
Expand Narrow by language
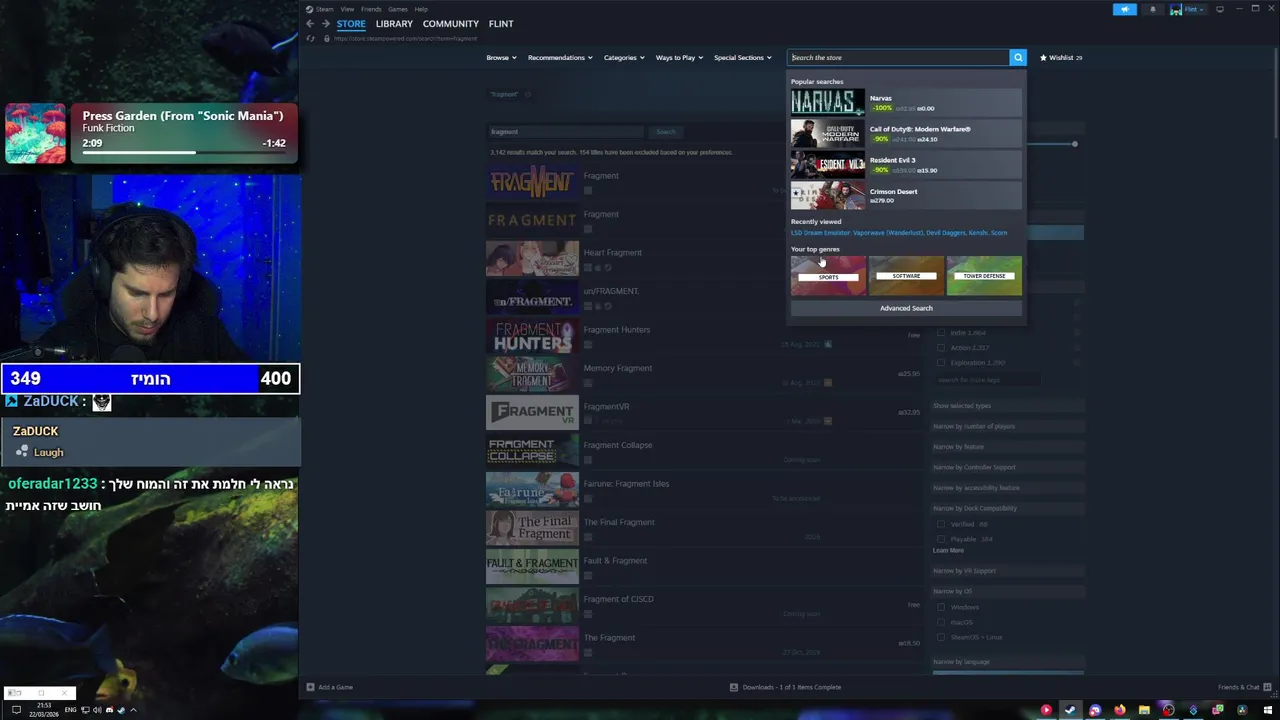(1008, 662)
